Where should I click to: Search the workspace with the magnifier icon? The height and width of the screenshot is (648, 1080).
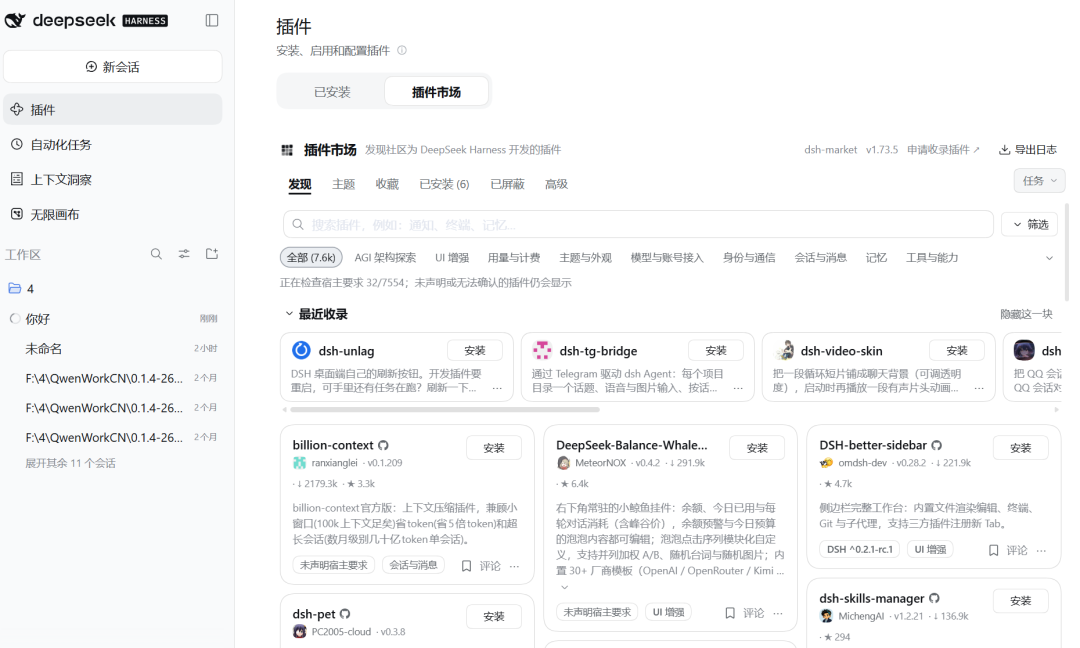click(156, 254)
